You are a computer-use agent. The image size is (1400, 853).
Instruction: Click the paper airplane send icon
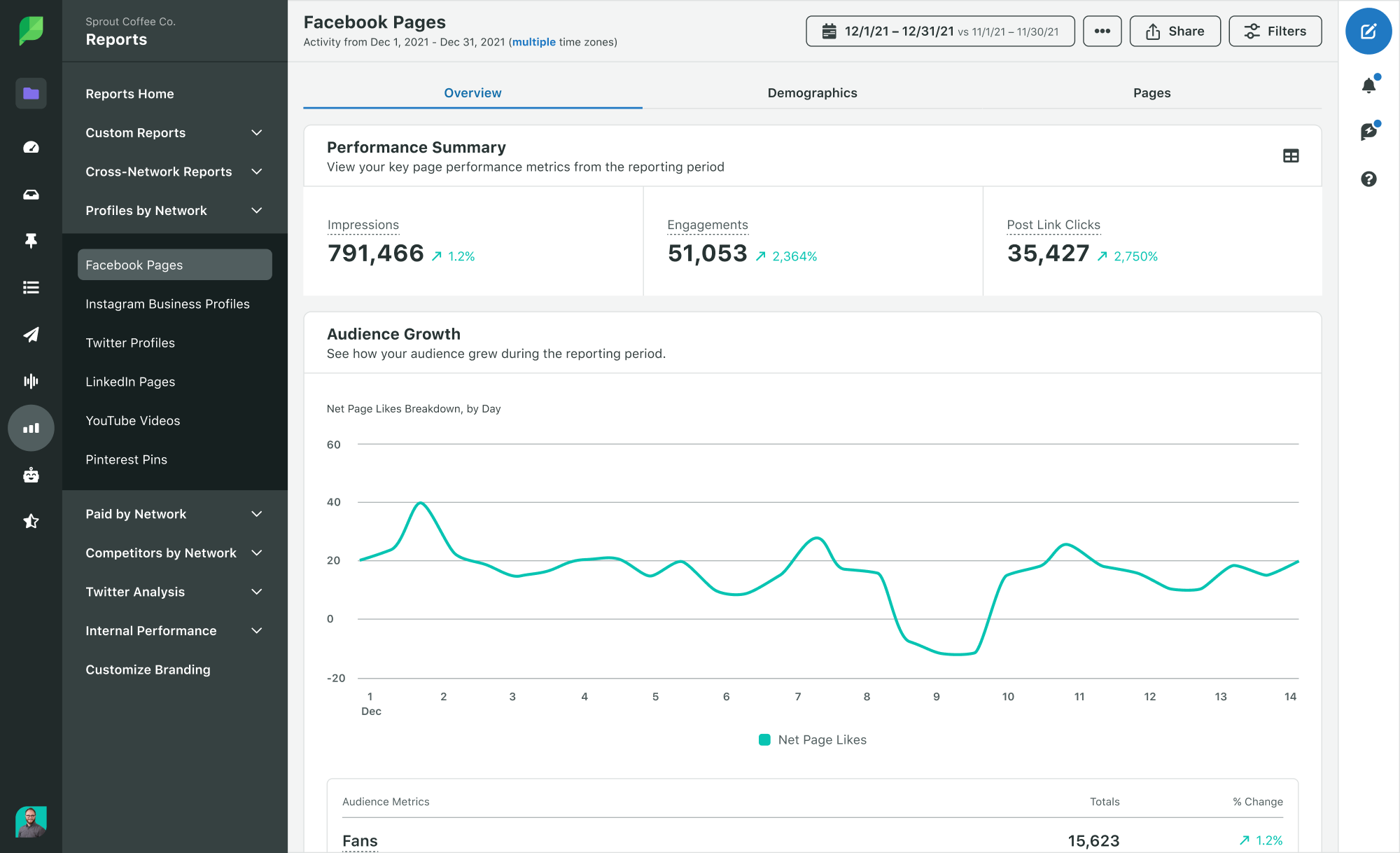point(31,334)
